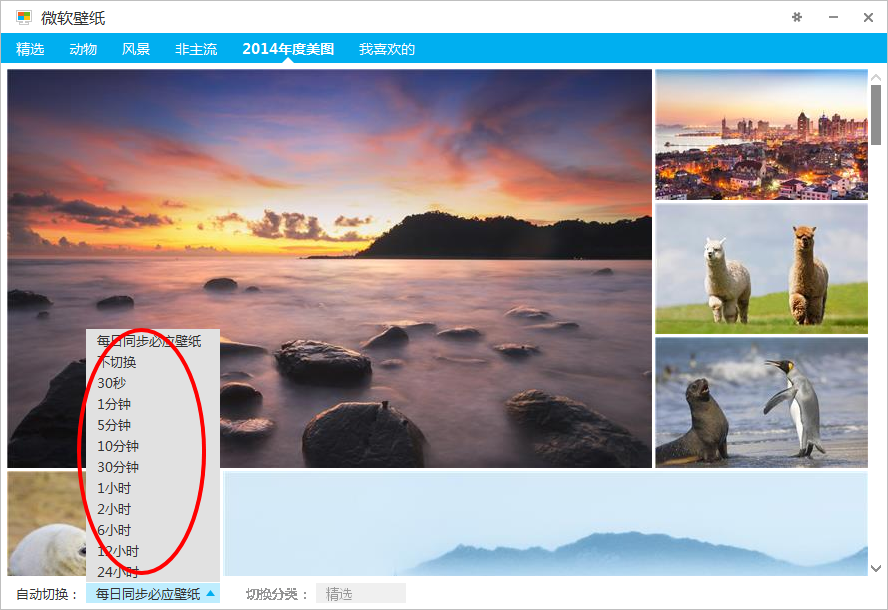Screen dimensions: 888x610
Task: Click the vertical scrollbar thumb
Action: coord(876,115)
